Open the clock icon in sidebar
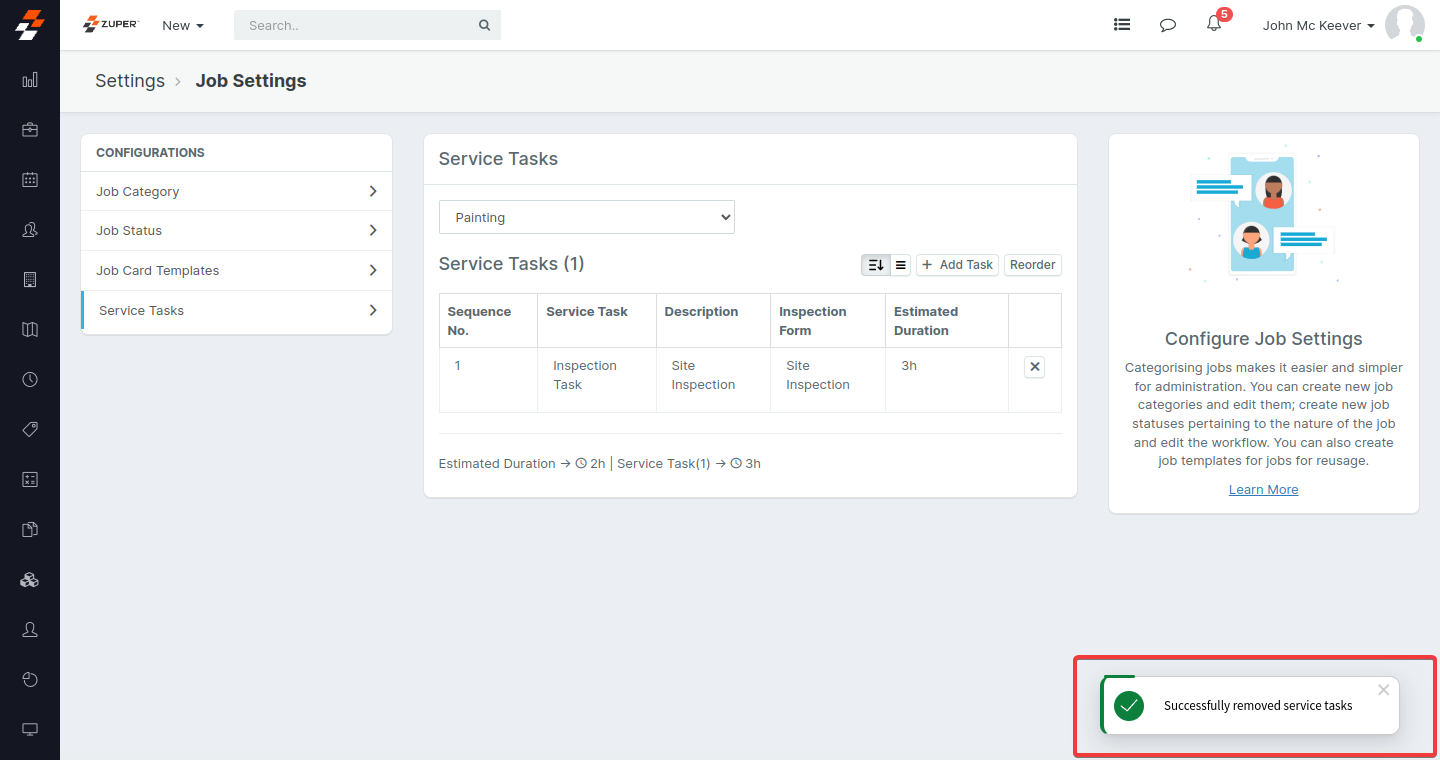 30,379
